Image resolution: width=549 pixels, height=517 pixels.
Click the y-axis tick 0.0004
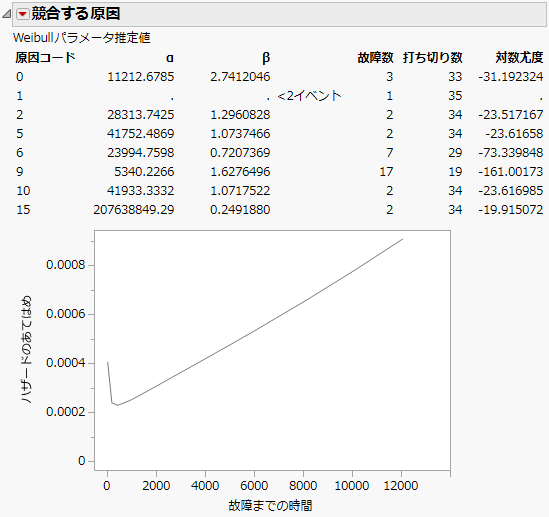tap(65, 363)
